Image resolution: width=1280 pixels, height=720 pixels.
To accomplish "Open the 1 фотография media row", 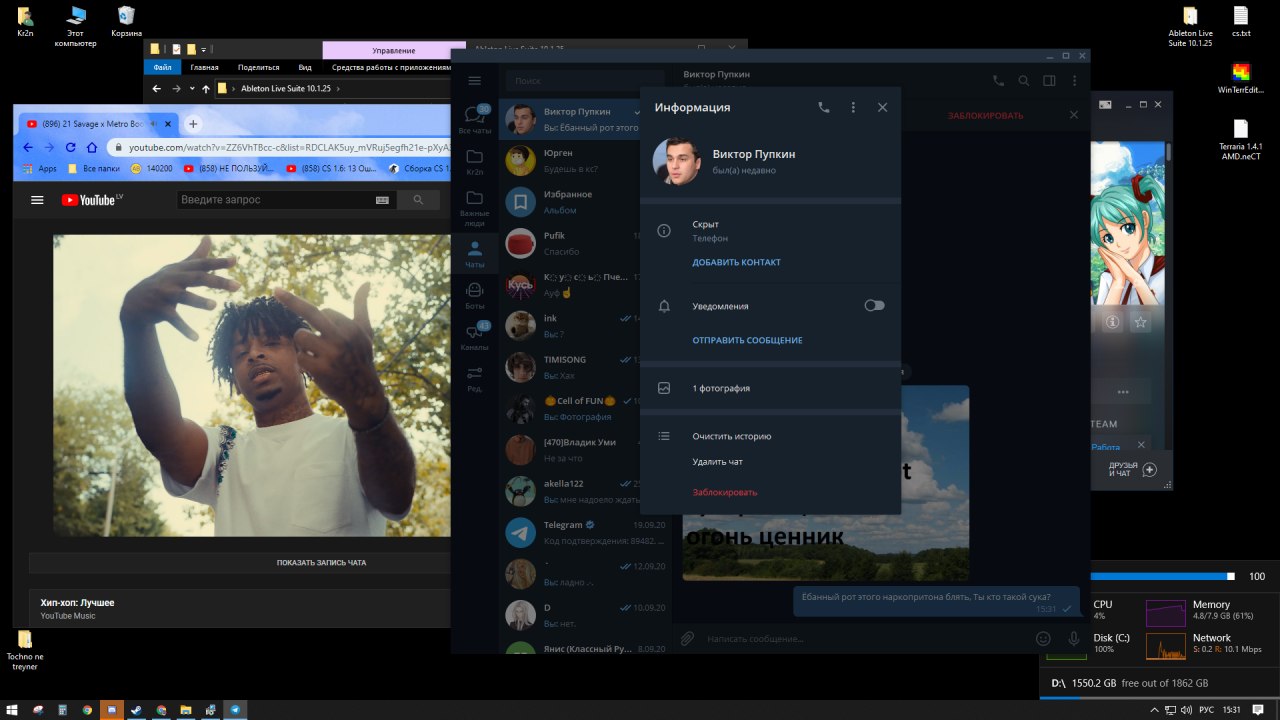I will click(x=770, y=388).
